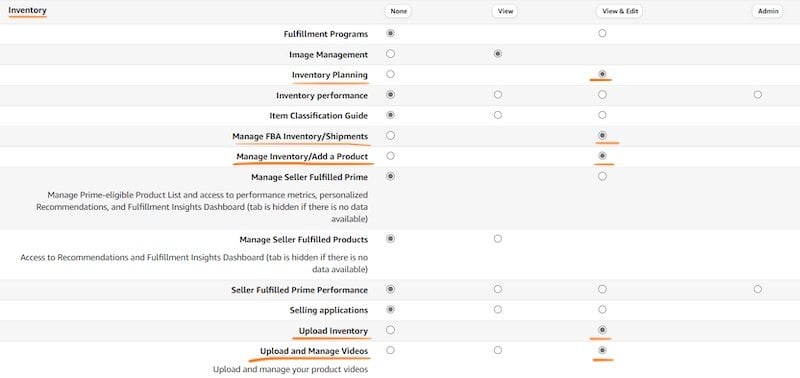Click the Inventory Planning label
Screen dimensions: 800x378
click(330, 75)
